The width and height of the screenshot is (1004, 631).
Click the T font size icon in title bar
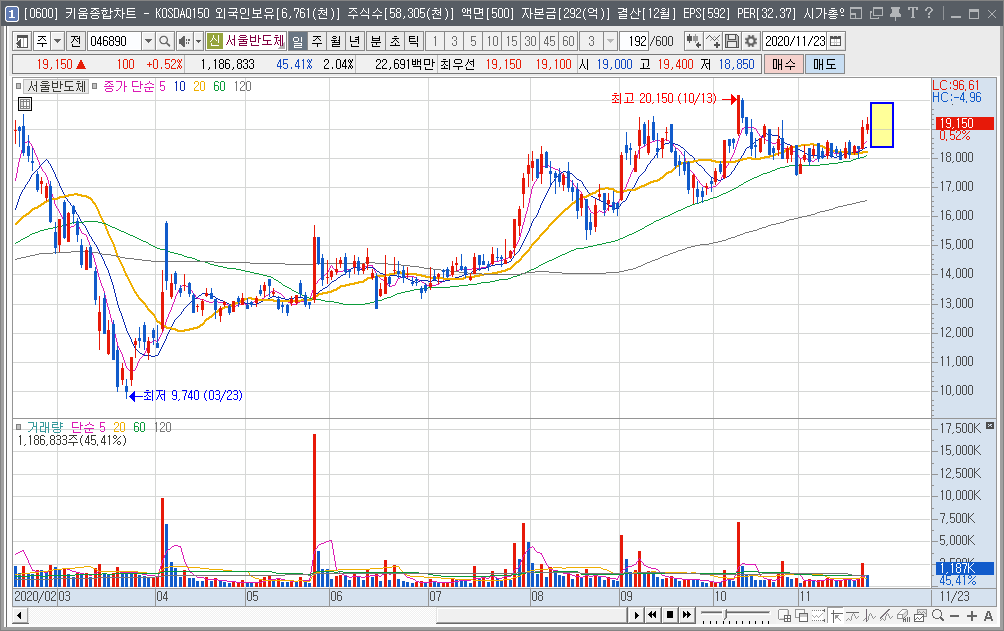pos(912,13)
